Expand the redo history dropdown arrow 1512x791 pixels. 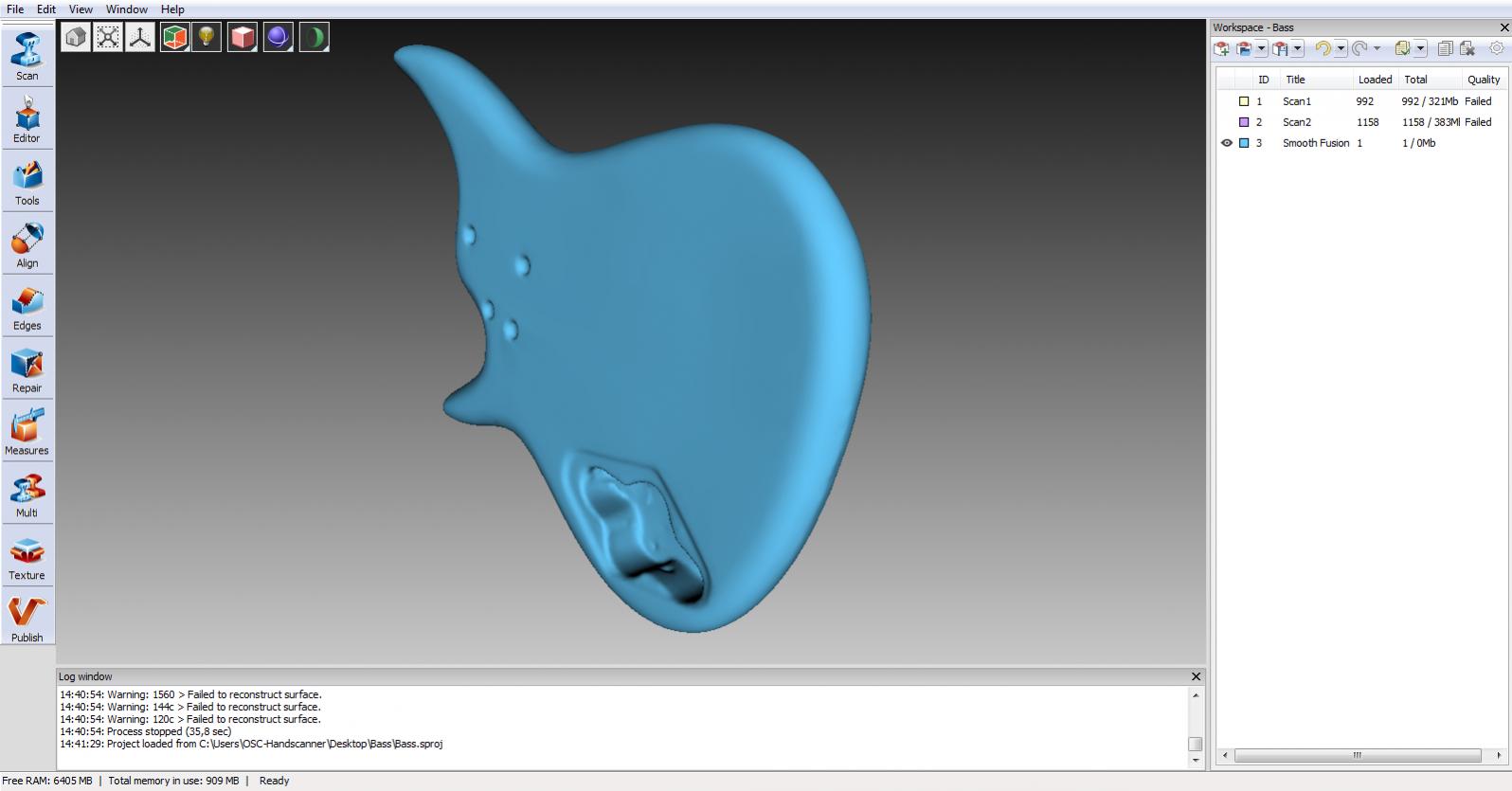pos(1377,48)
